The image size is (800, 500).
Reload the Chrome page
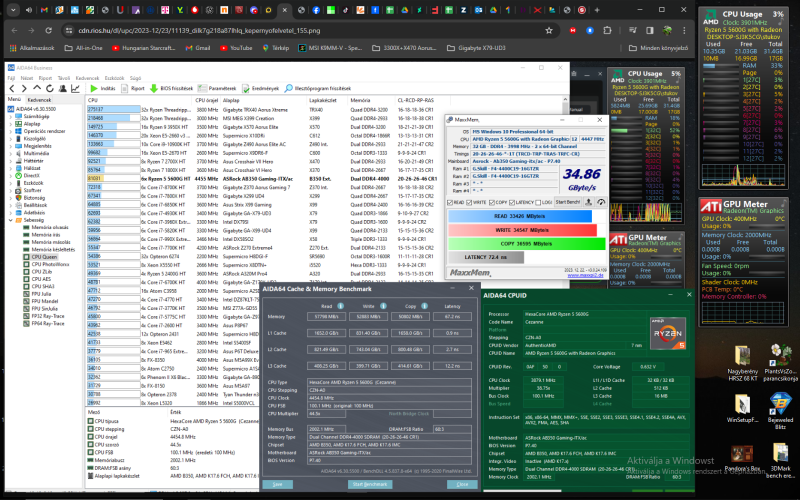[48, 31]
